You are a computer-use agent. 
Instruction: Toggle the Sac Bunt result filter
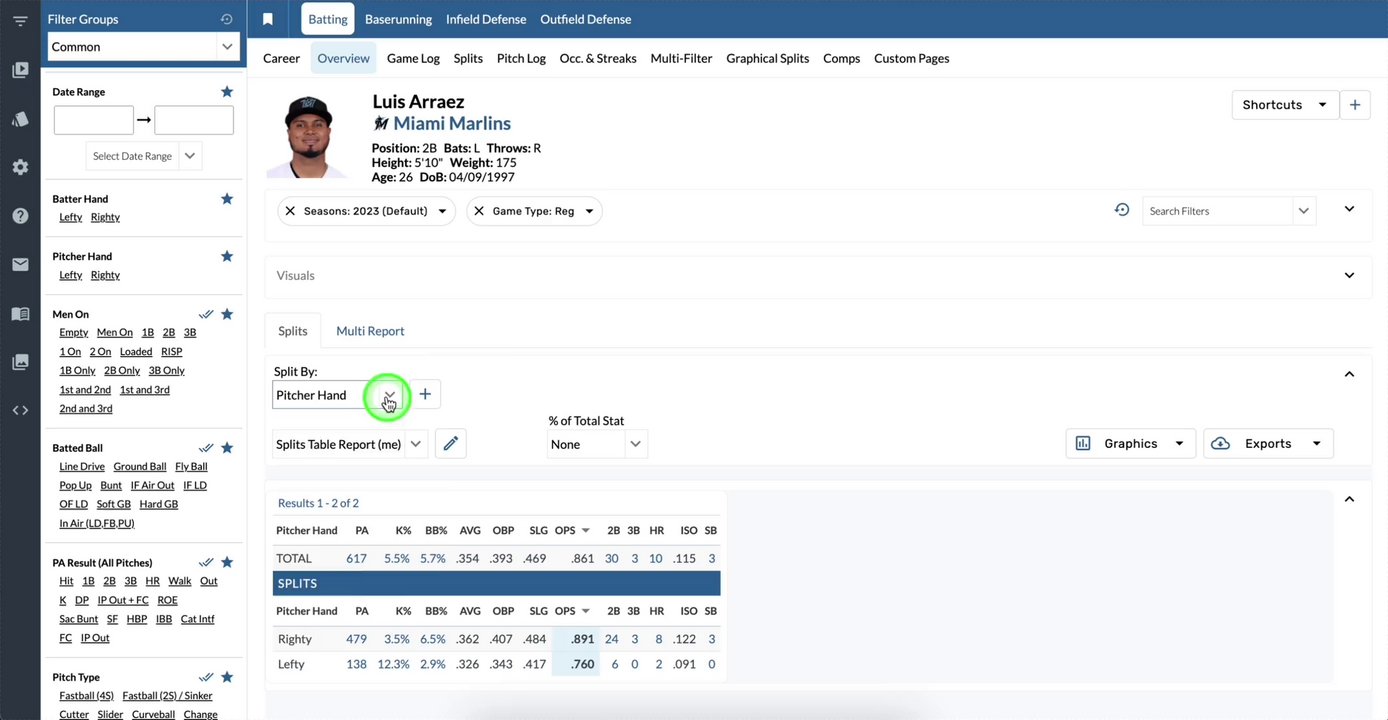(79, 619)
